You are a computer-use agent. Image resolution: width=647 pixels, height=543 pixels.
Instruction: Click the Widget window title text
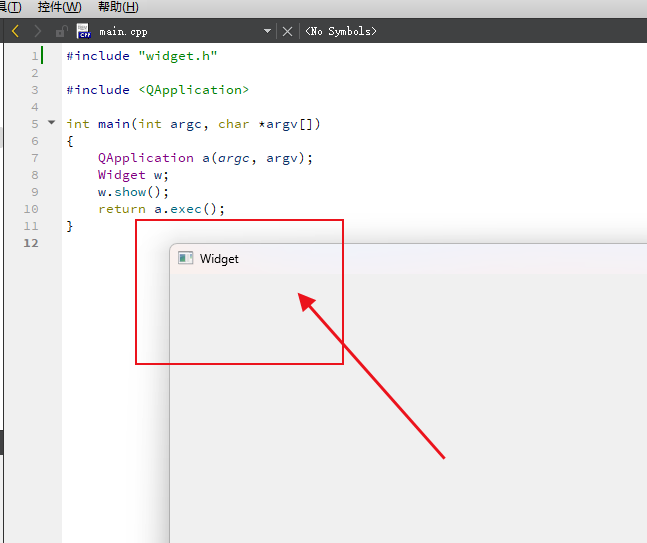(x=219, y=259)
